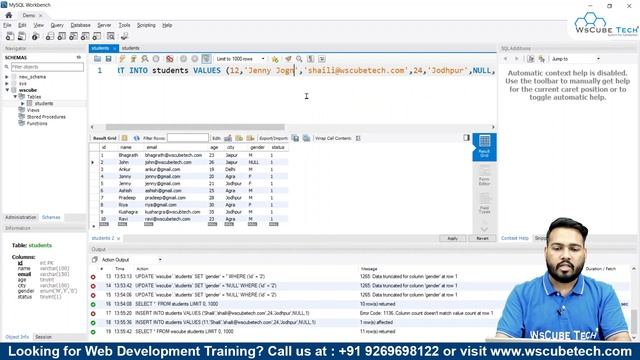
Task: Open the Form Editor side panel button
Action: (484, 176)
